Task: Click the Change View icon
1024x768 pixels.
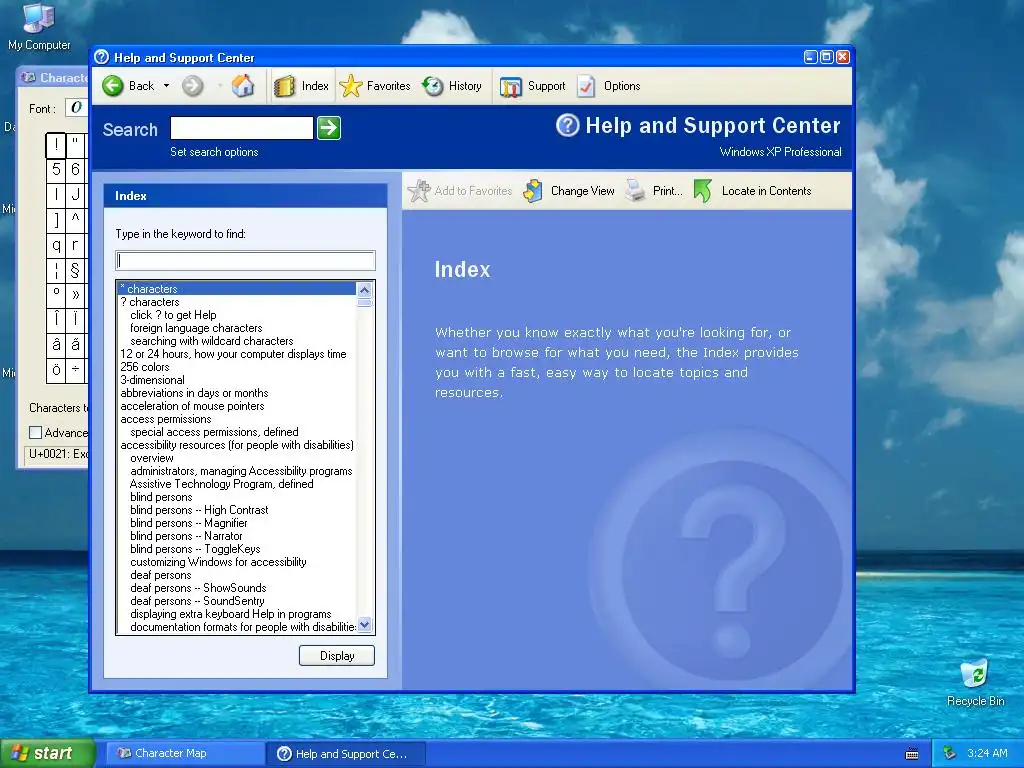Action: [533, 191]
